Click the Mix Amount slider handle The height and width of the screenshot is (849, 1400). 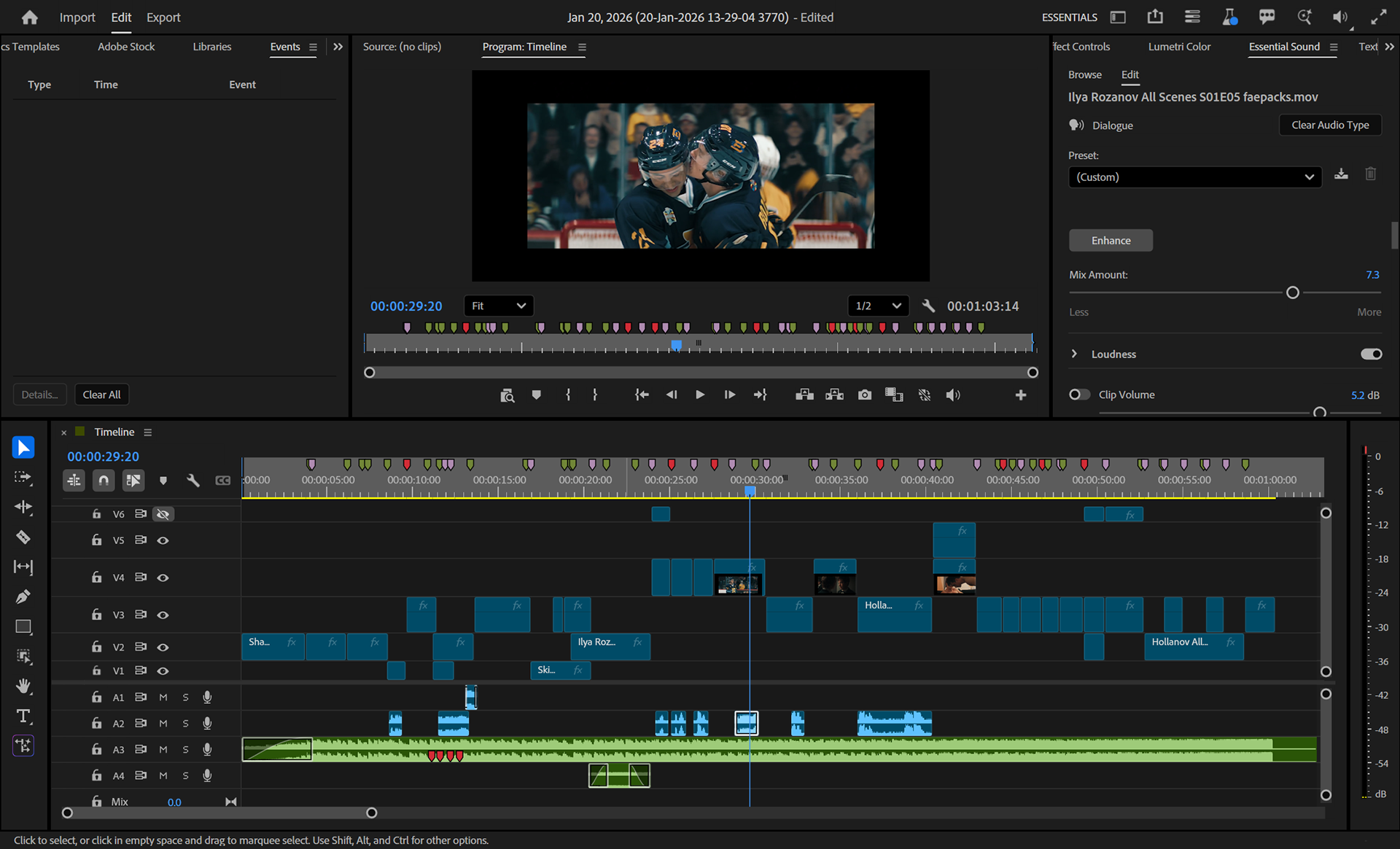click(1293, 292)
